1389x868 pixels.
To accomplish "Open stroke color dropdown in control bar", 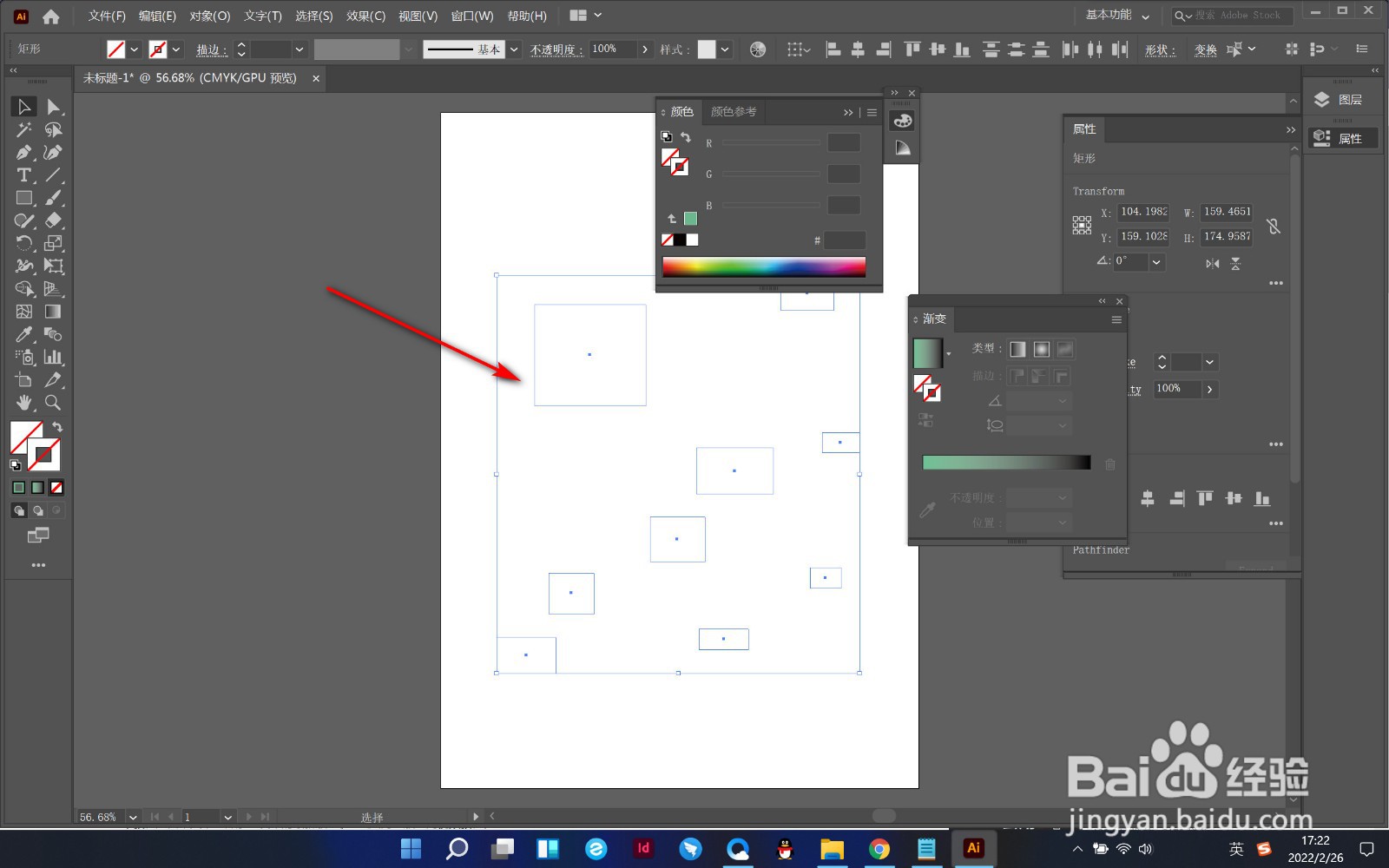I will [x=176, y=49].
